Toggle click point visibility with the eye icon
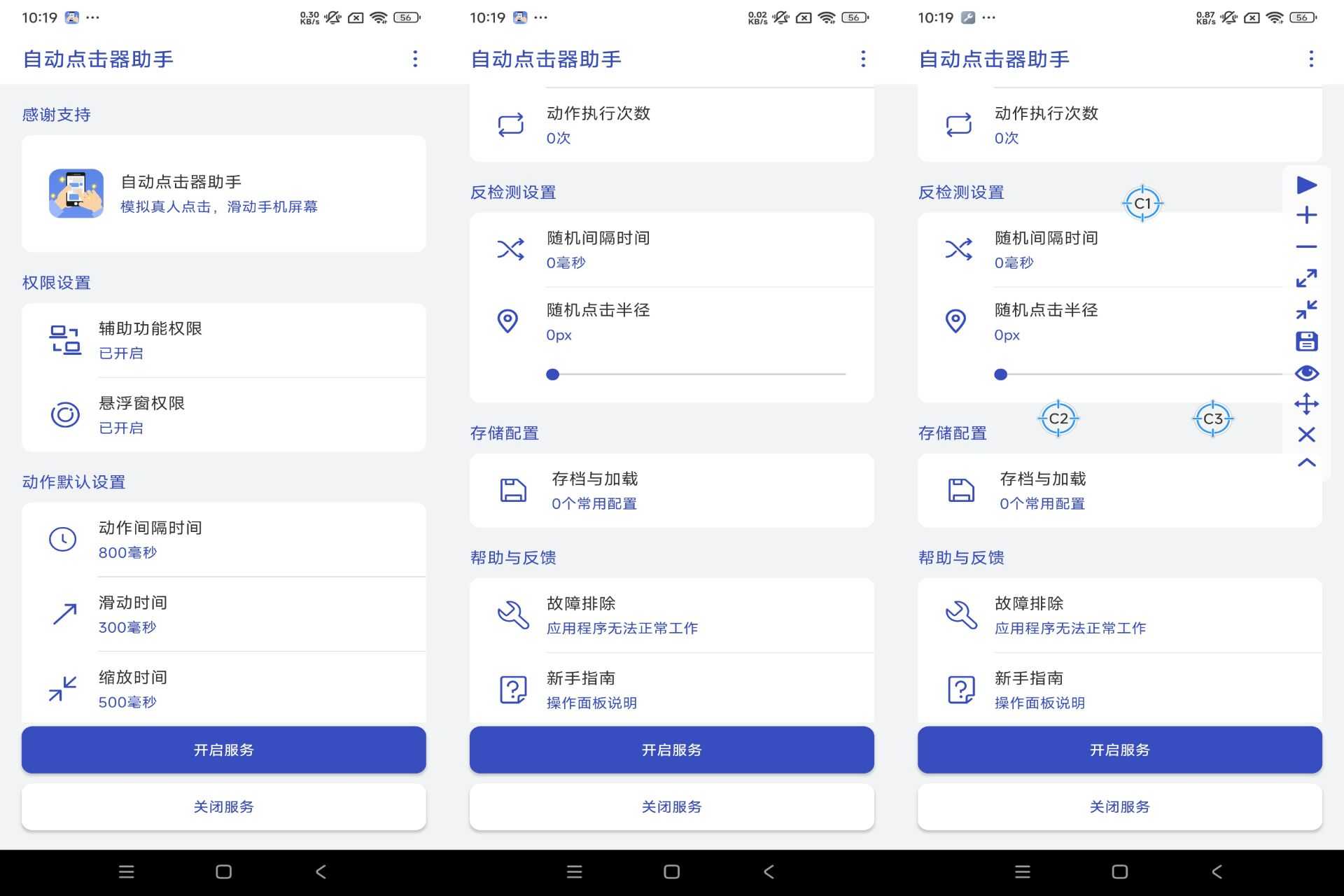Viewport: 1344px width, 896px height. pyautogui.click(x=1306, y=373)
